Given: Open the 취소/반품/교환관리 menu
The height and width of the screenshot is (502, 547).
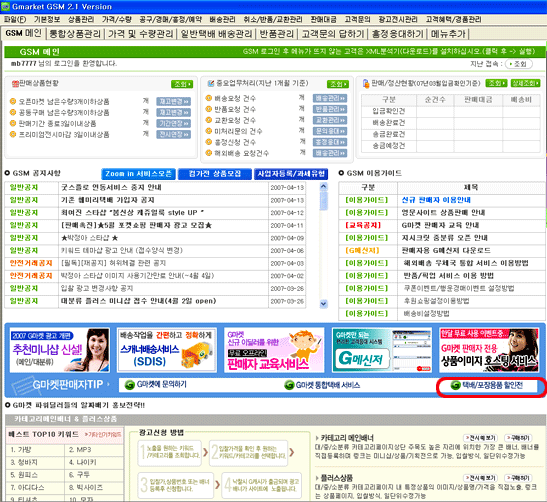Looking at the screenshot, I should (273, 20).
